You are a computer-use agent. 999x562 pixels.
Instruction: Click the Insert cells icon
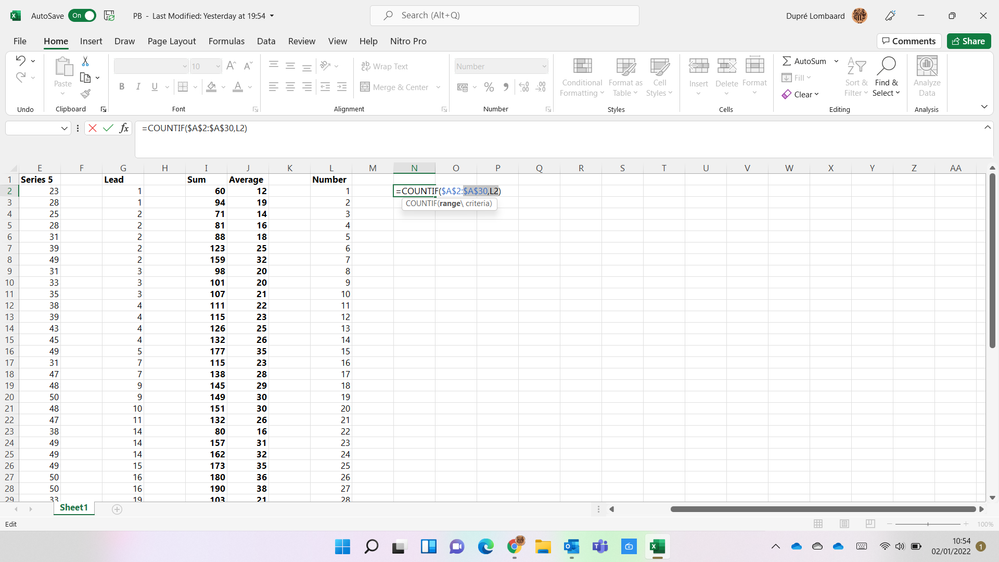[x=698, y=66]
